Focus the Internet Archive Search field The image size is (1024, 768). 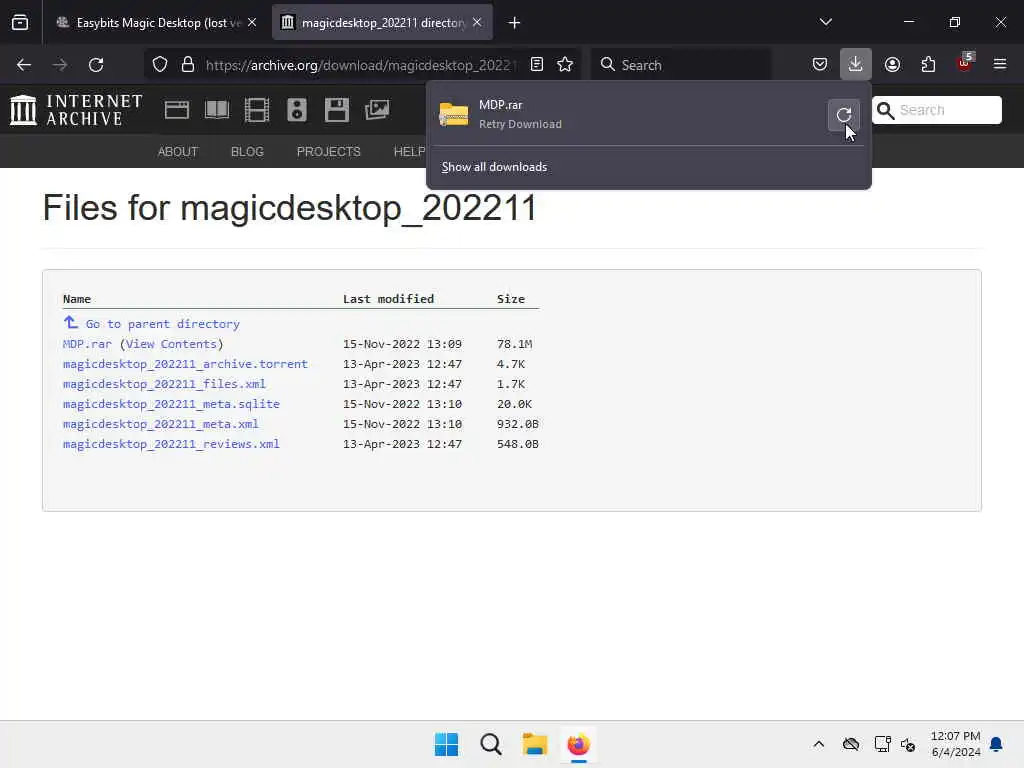pyautogui.click(x=937, y=110)
